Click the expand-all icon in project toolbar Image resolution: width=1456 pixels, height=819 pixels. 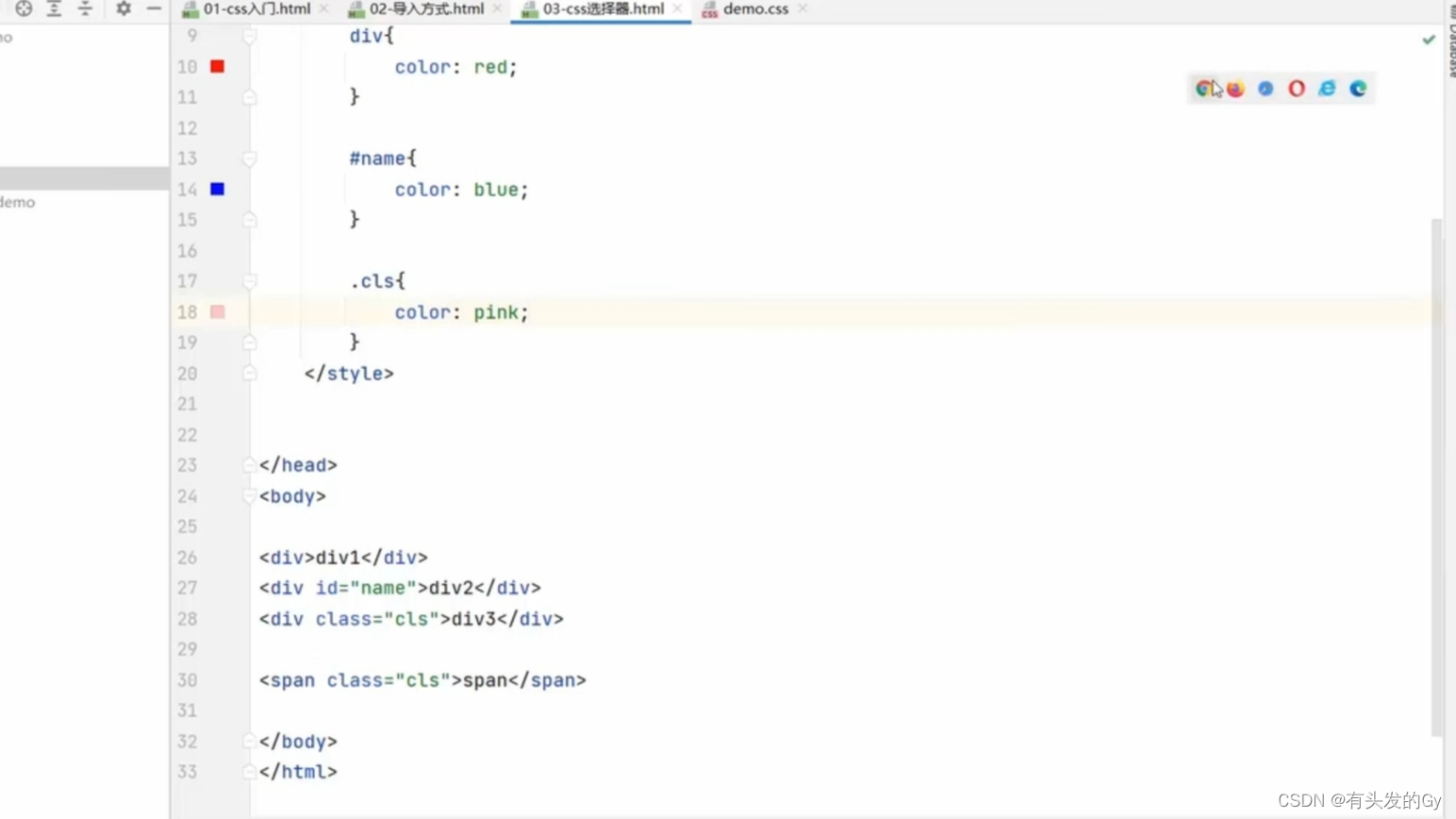coord(54,8)
